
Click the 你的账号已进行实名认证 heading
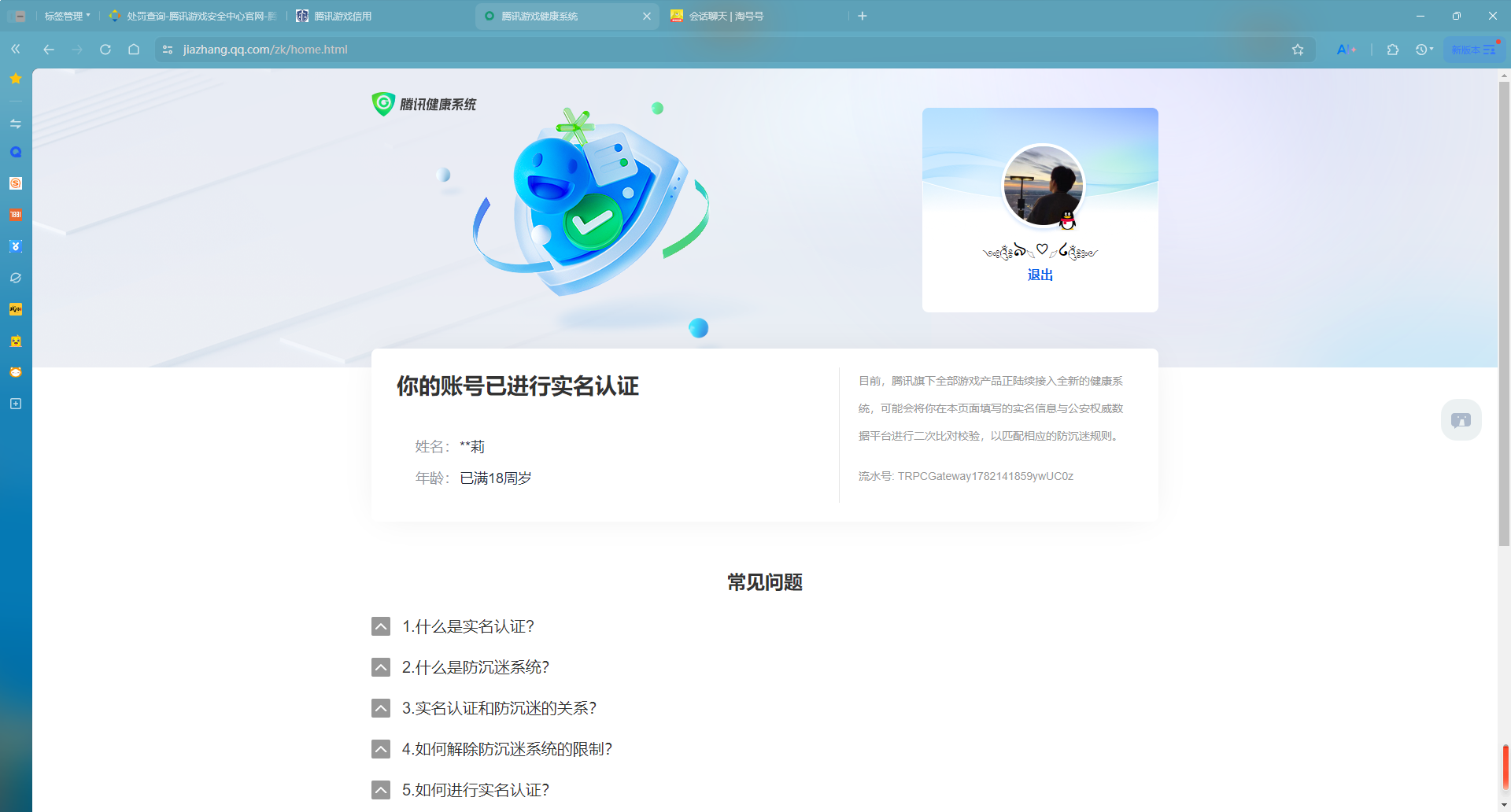pyautogui.click(x=518, y=386)
